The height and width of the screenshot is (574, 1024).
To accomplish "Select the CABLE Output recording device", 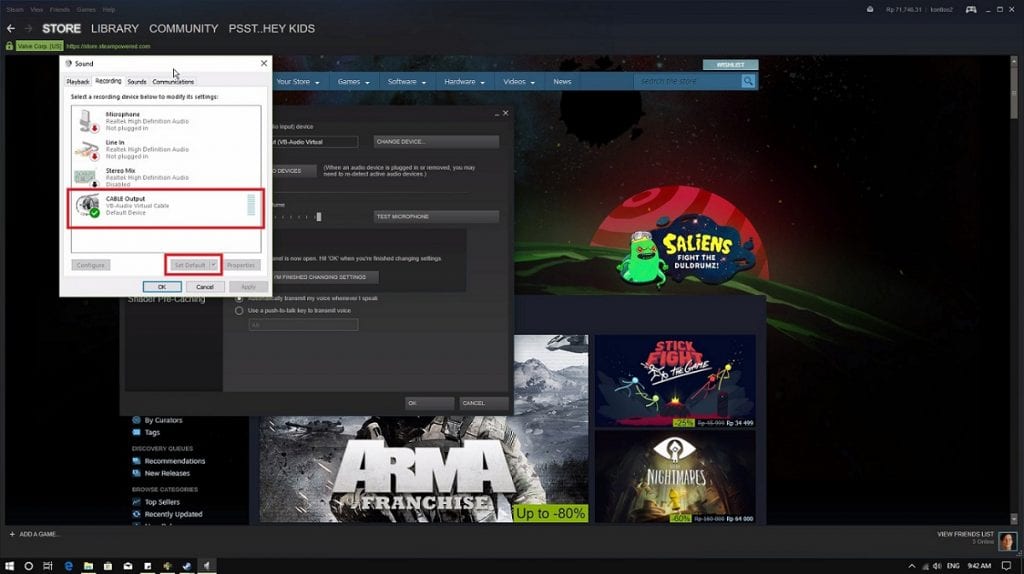I will click(x=166, y=206).
